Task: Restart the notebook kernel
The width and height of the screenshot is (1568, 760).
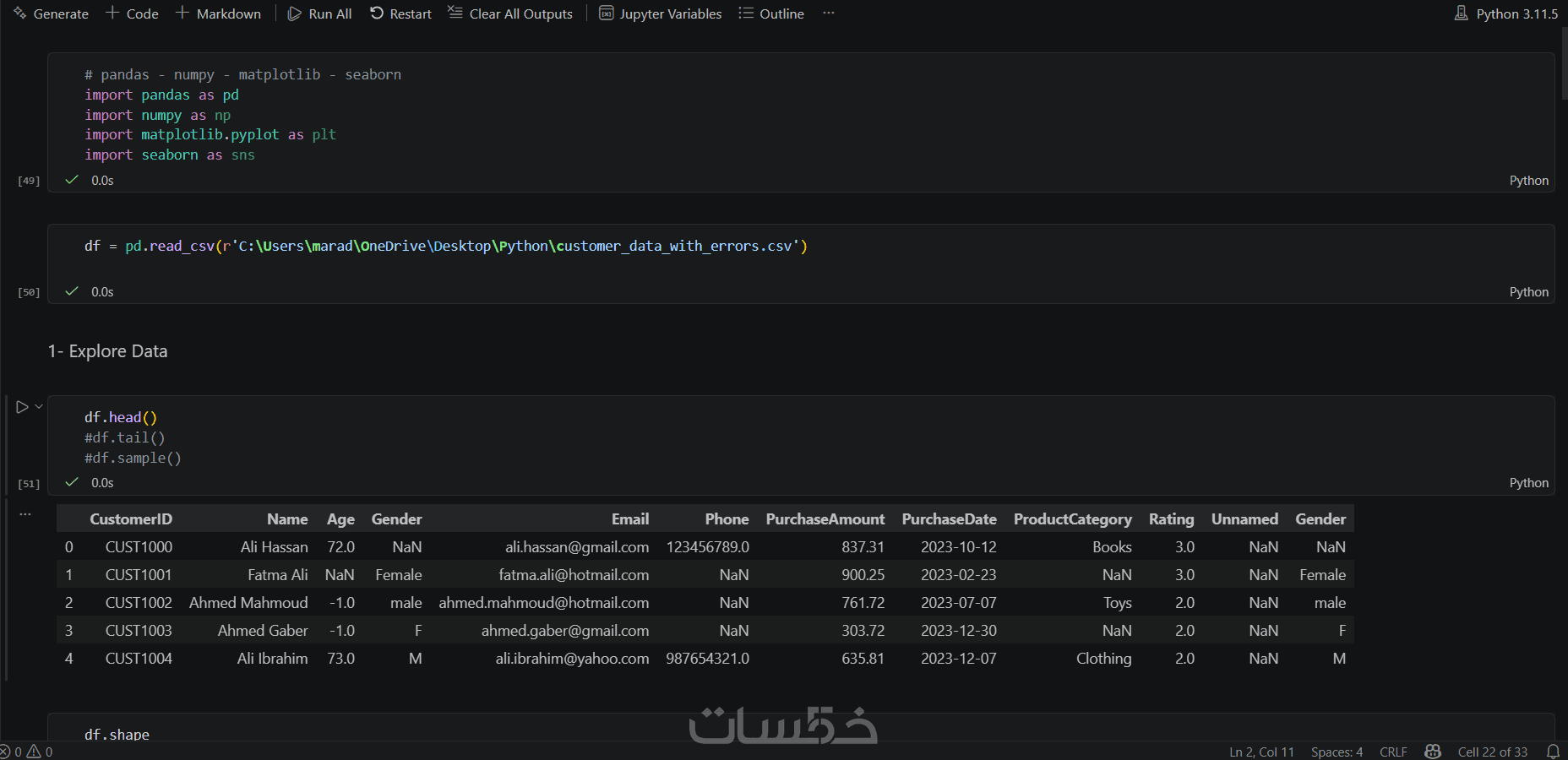Action: click(400, 14)
